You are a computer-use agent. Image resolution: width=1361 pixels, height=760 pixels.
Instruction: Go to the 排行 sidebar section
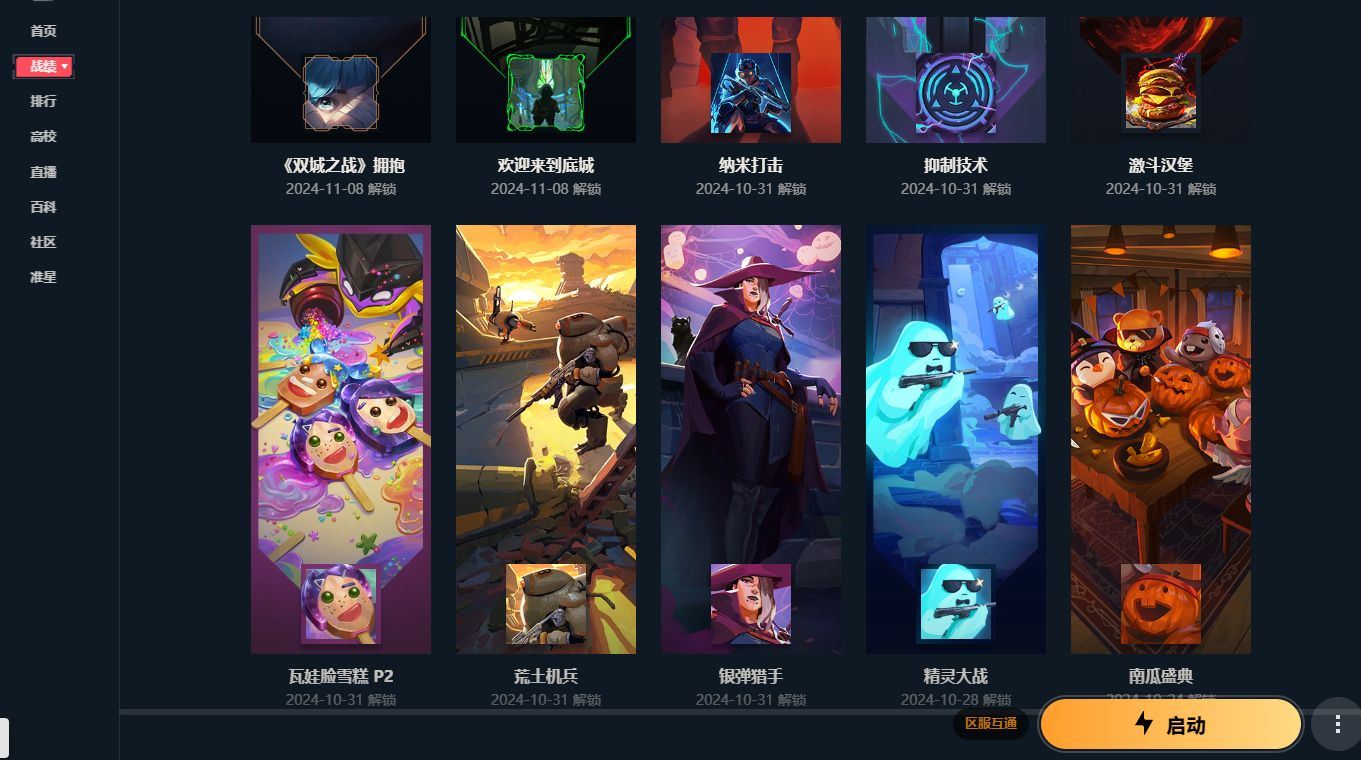point(43,101)
